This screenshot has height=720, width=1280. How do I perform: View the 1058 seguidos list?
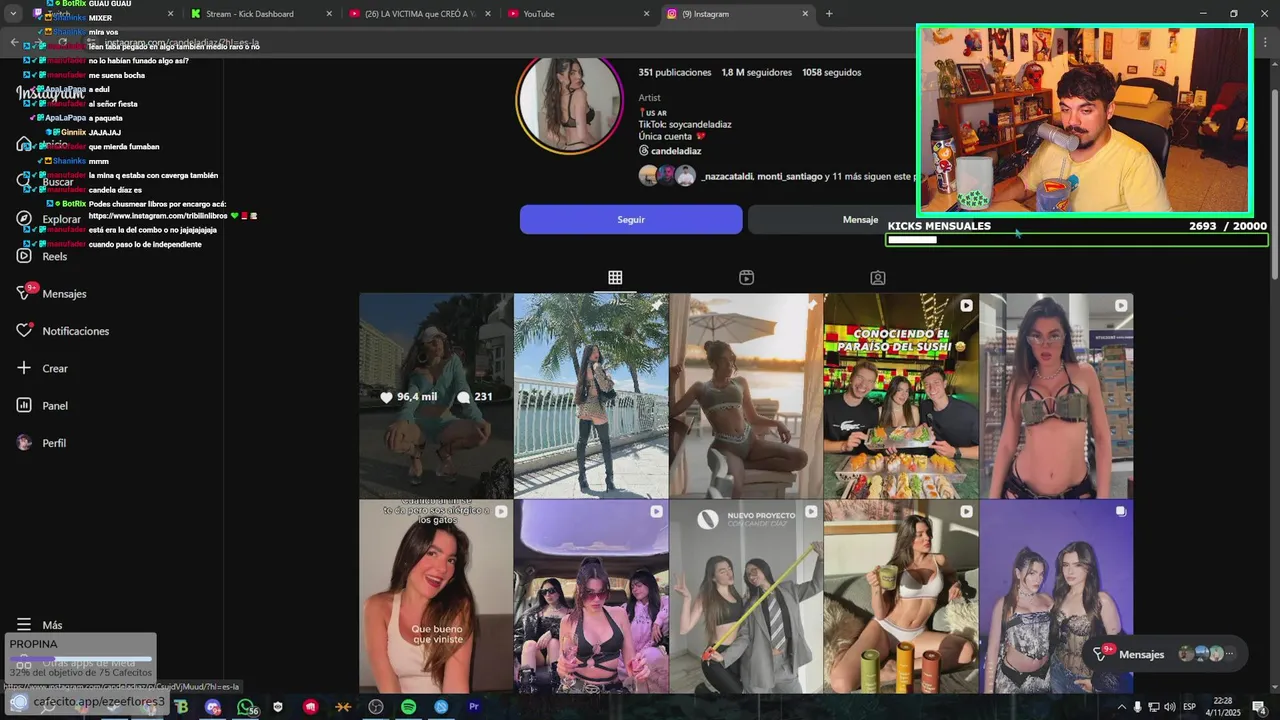point(831,72)
